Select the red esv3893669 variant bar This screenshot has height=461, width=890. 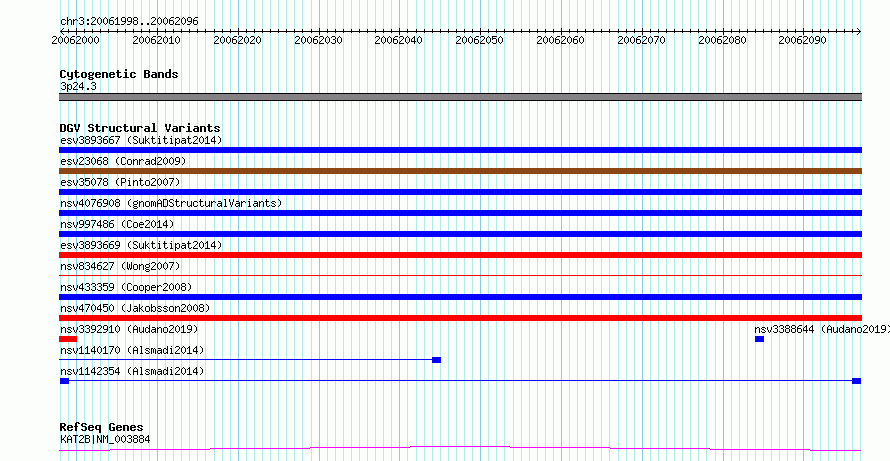[460, 255]
